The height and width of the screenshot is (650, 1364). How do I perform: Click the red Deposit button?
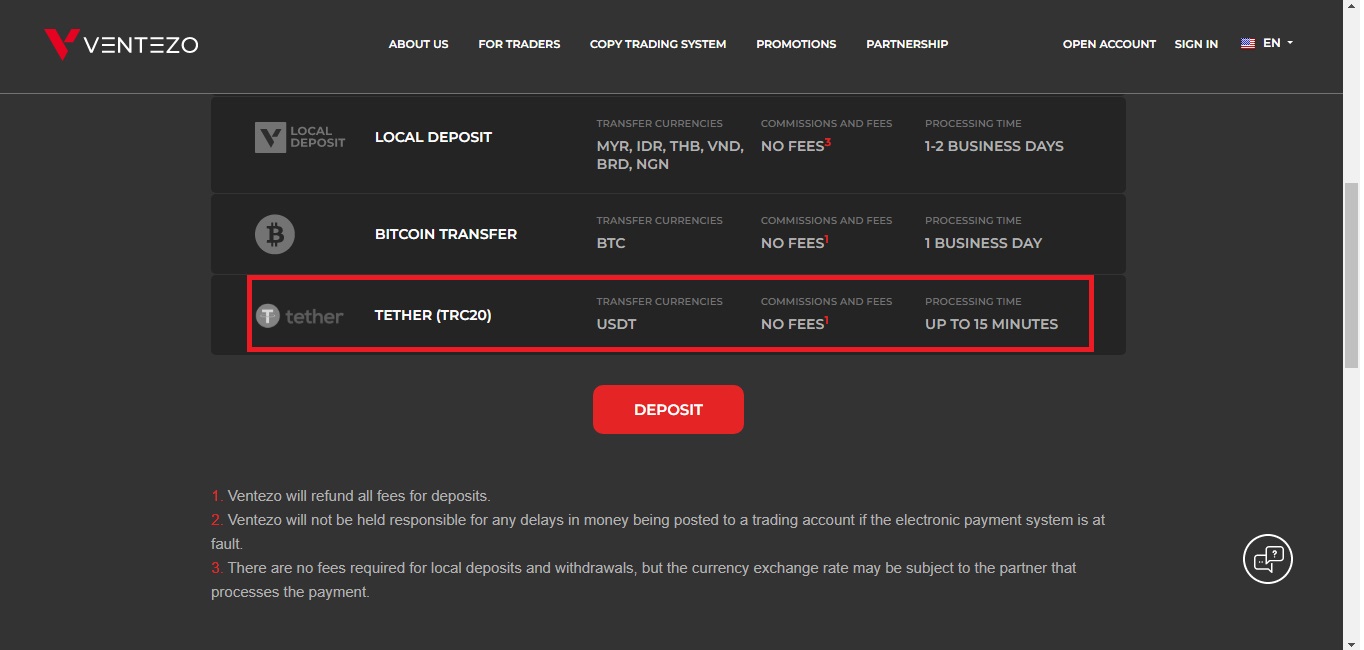668,409
